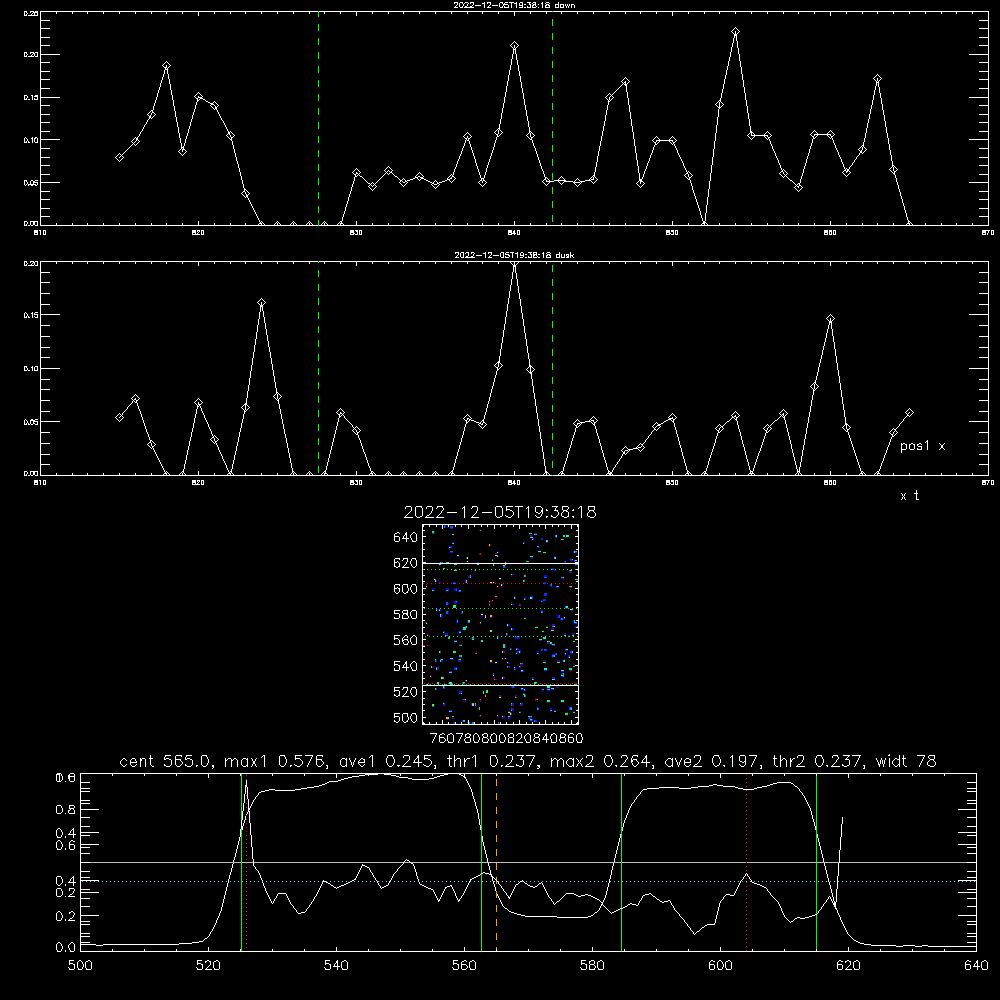Image resolution: width=1000 pixels, height=1000 pixels.
Task: Click the dusk plot tallest peak at 840
Action: click(x=515, y=265)
